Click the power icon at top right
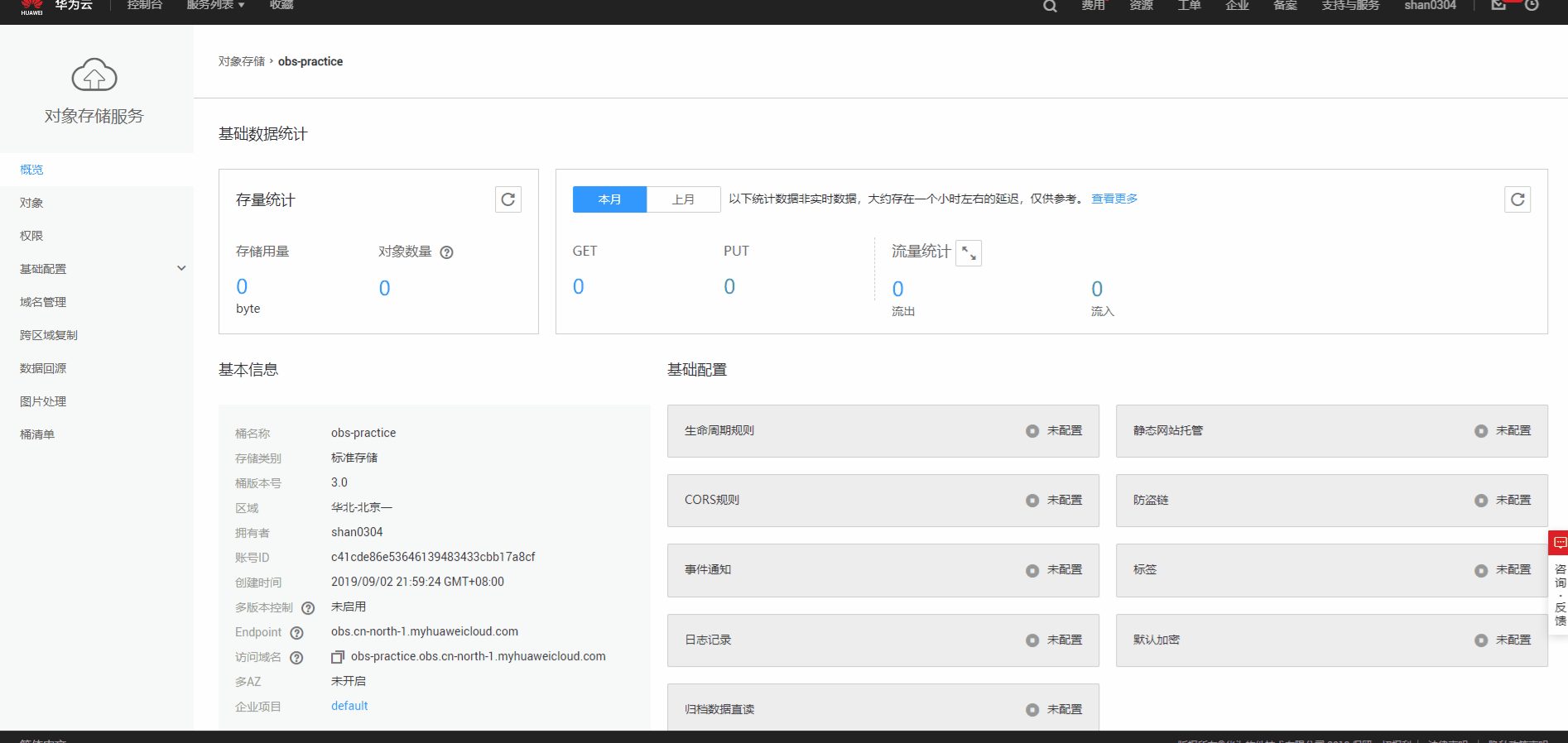 [1532, 5]
